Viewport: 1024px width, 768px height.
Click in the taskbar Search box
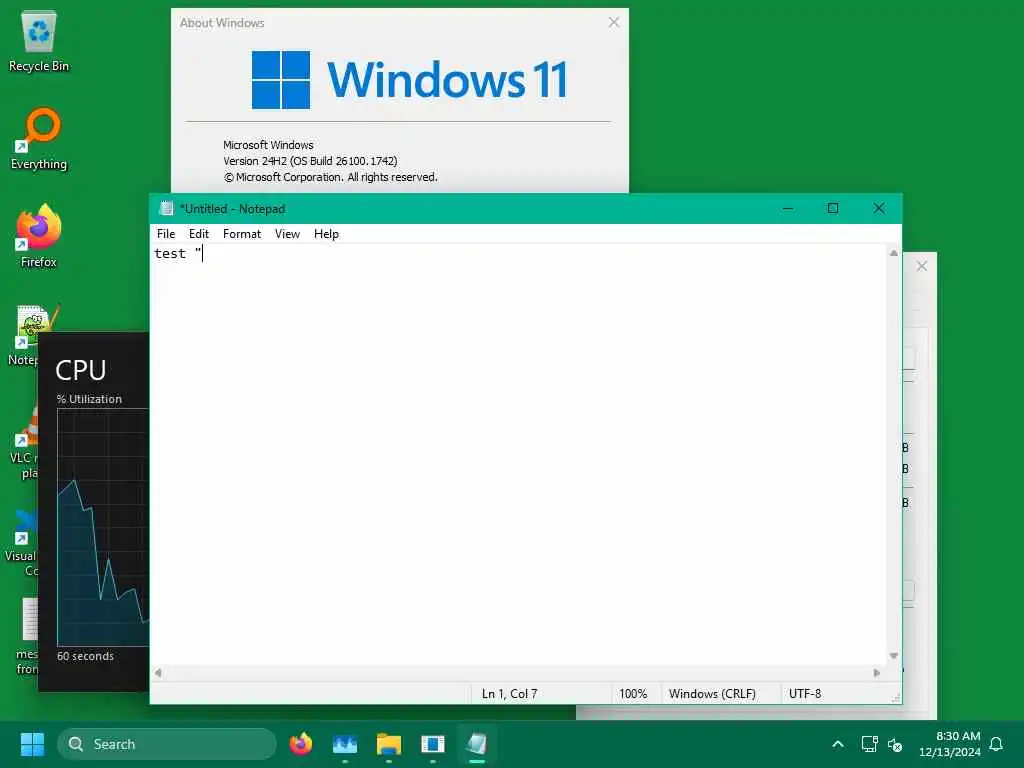(167, 744)
